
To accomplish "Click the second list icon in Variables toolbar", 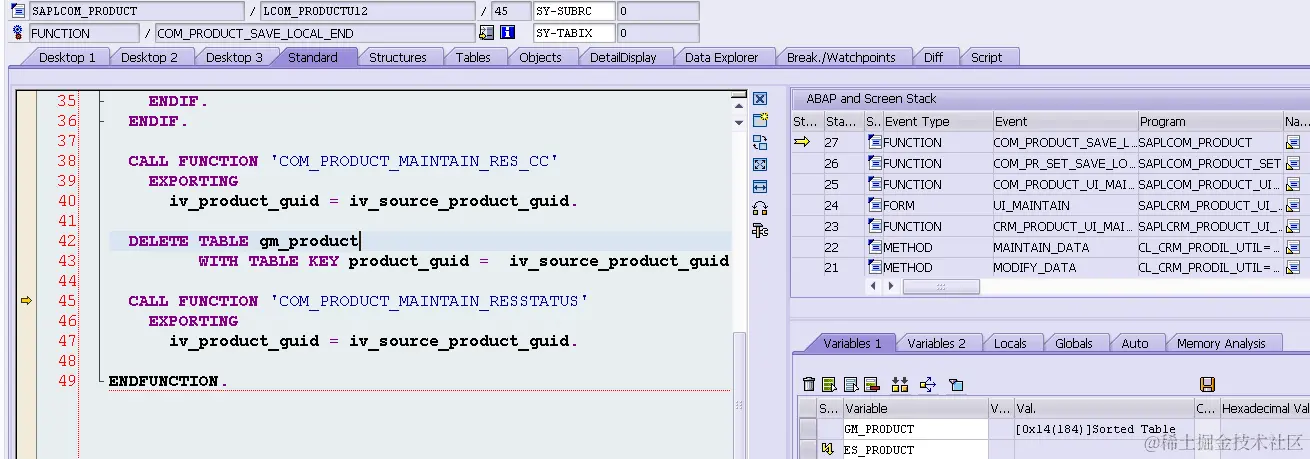I will pyautogui.click(x=829, y=385).
